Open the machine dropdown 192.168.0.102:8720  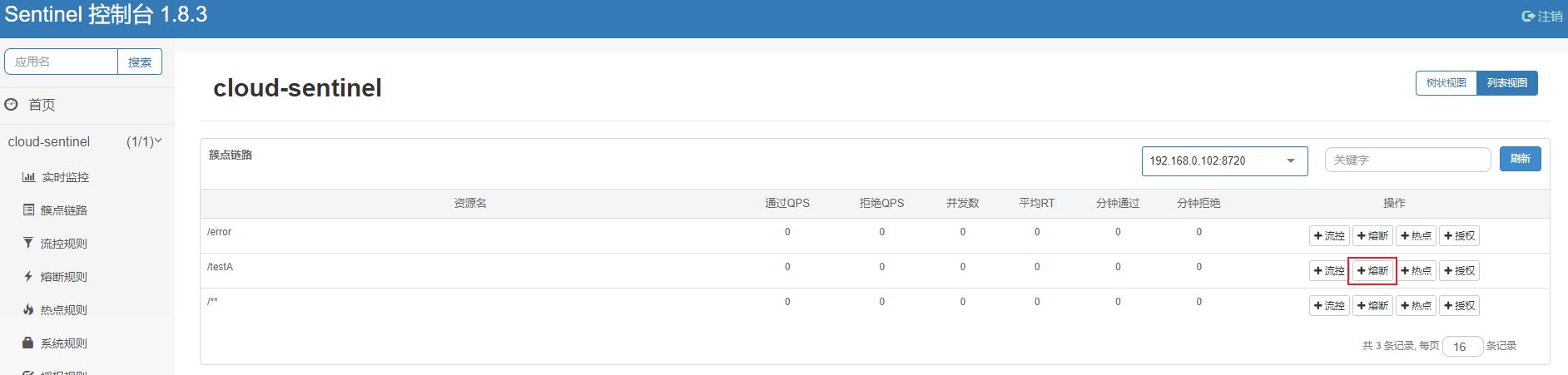1224,160
